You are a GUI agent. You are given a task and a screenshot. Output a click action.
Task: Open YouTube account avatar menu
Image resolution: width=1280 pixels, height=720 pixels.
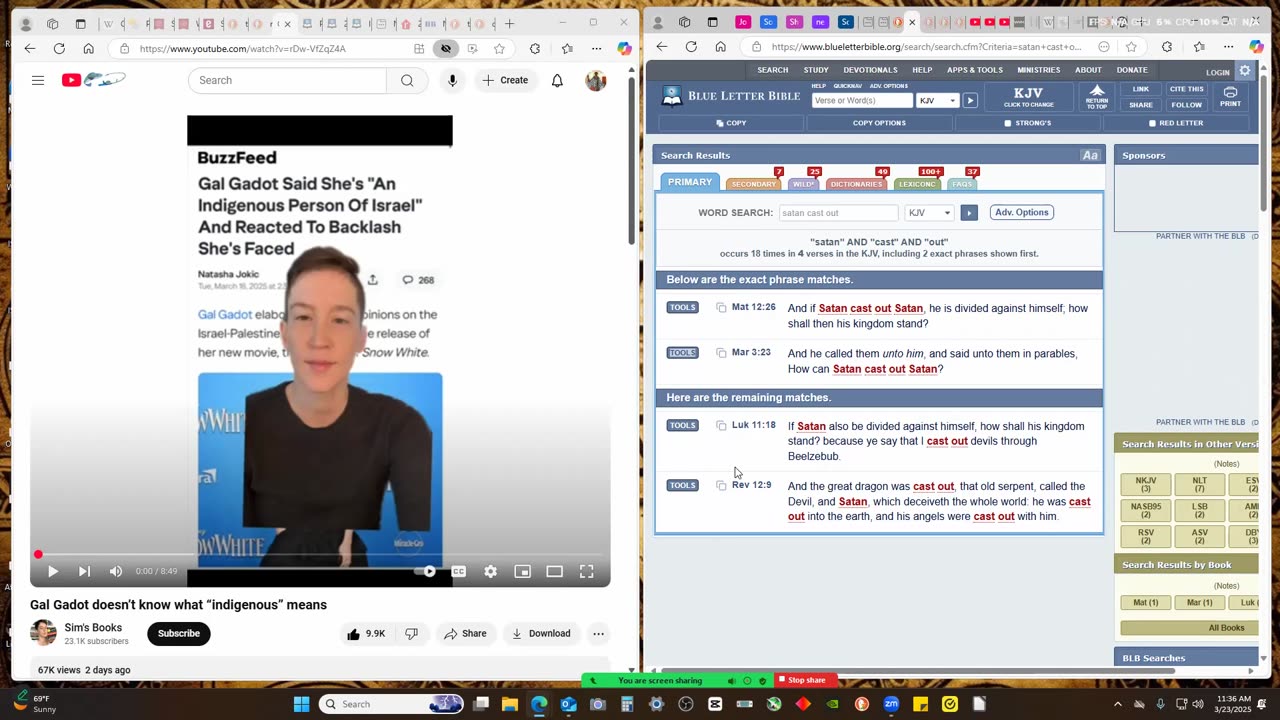(x=596, y=80)
